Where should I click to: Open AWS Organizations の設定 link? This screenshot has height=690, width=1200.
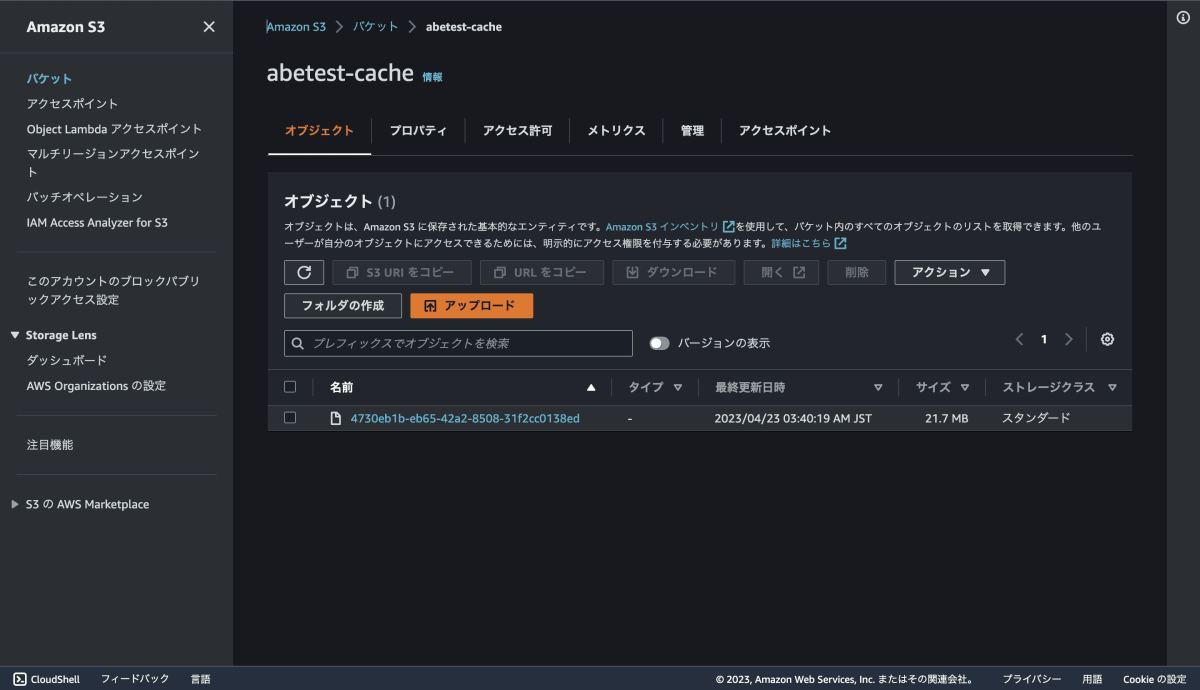point(96,386)
